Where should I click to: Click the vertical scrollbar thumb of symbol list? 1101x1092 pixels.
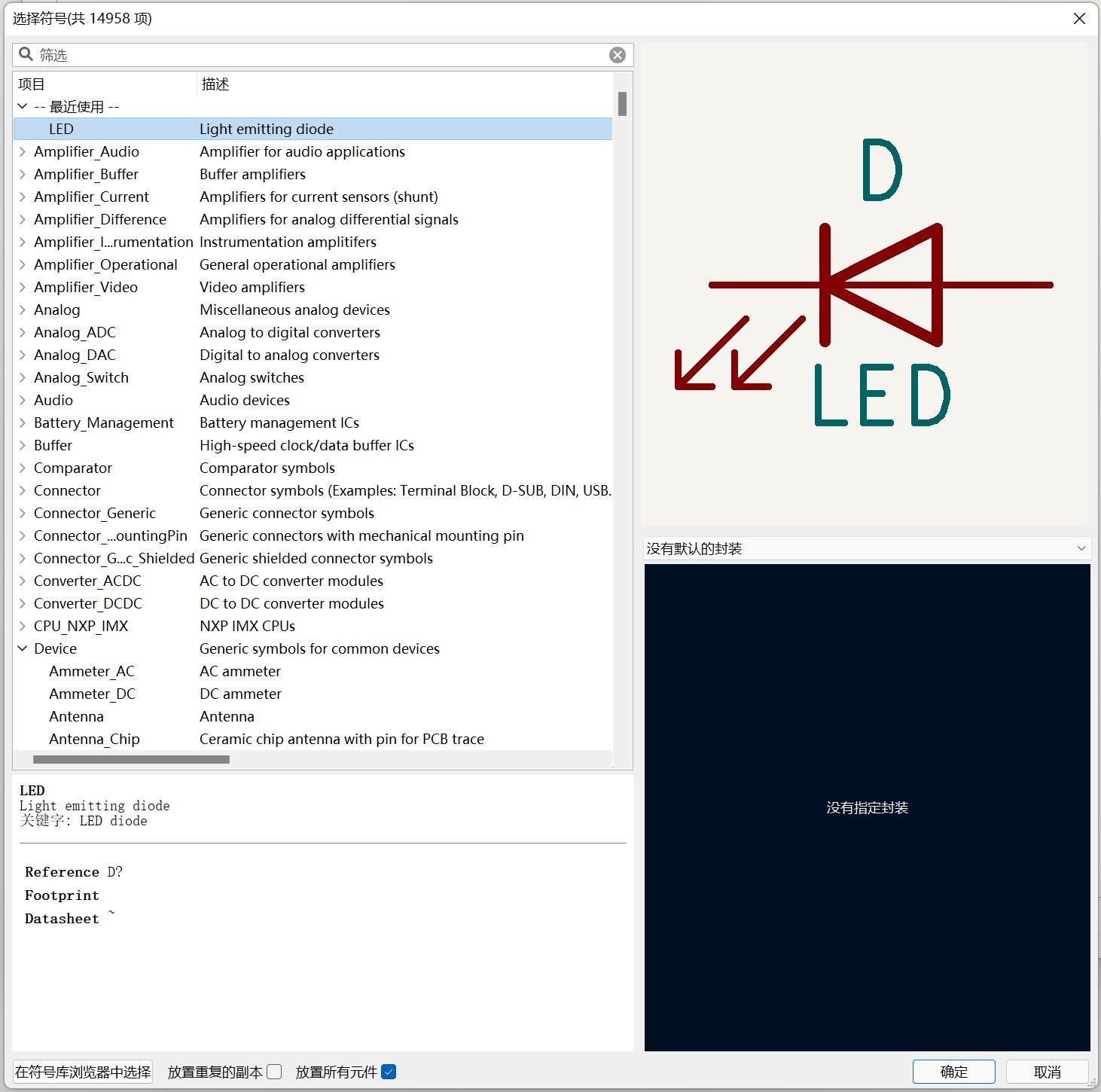pyautogui.click(x=622, y=104)
